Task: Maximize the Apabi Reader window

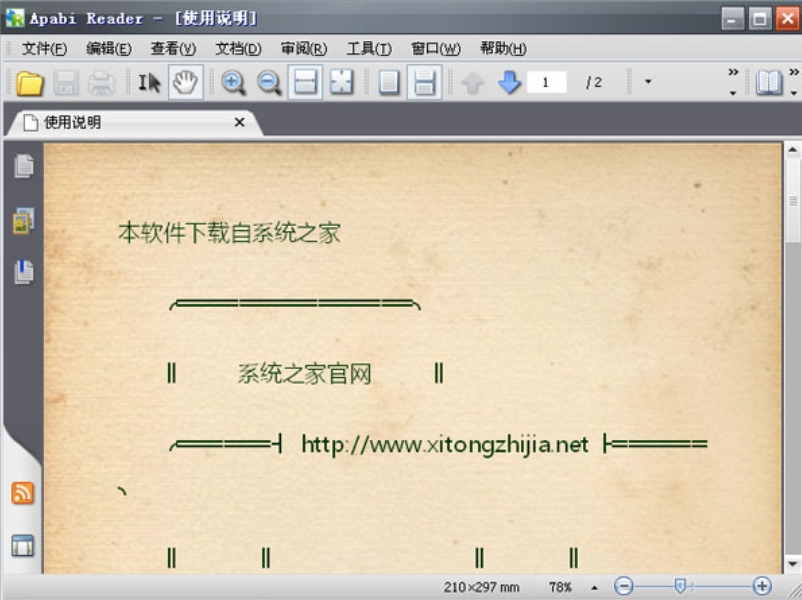Action: click(x=760, y=19)
